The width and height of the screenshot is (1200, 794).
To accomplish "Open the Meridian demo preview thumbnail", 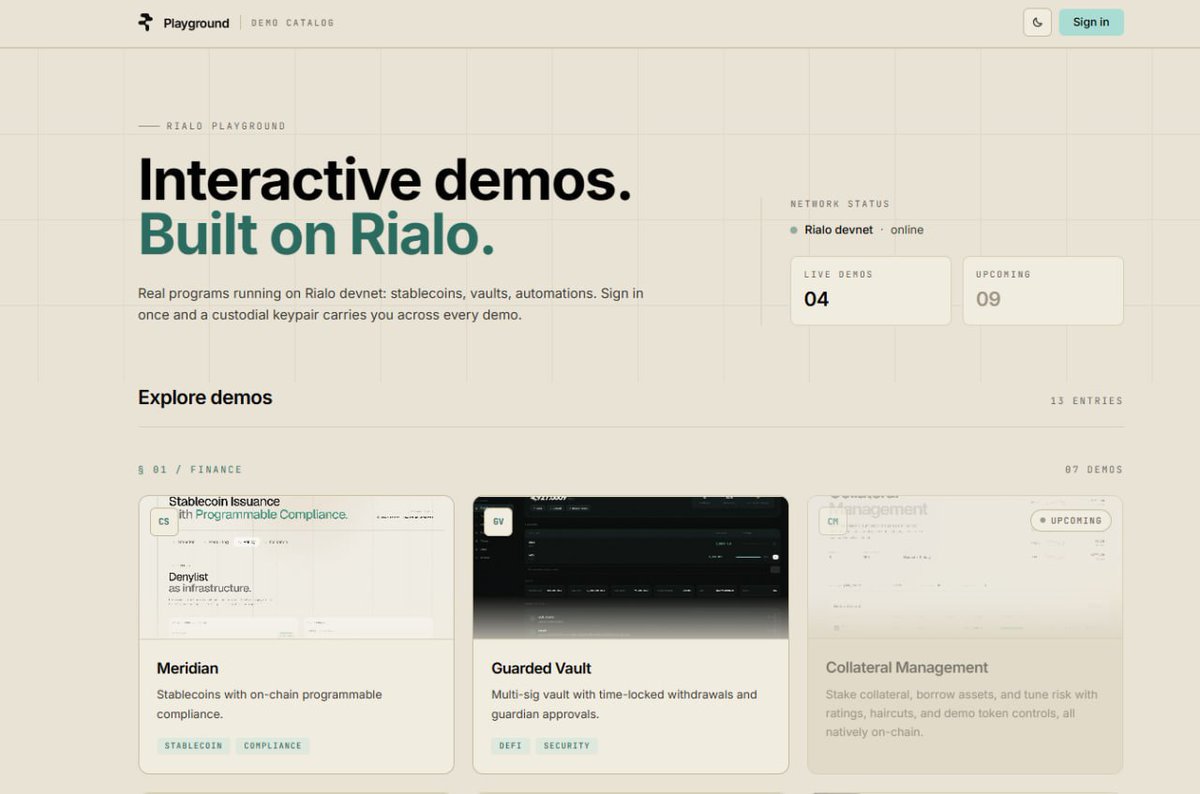I will [296, 567].
